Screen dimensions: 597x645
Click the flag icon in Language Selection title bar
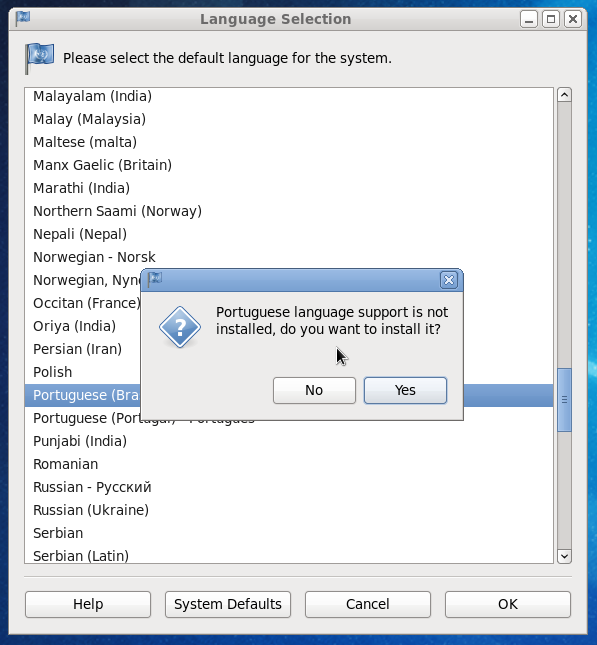[x=23, y=19]
